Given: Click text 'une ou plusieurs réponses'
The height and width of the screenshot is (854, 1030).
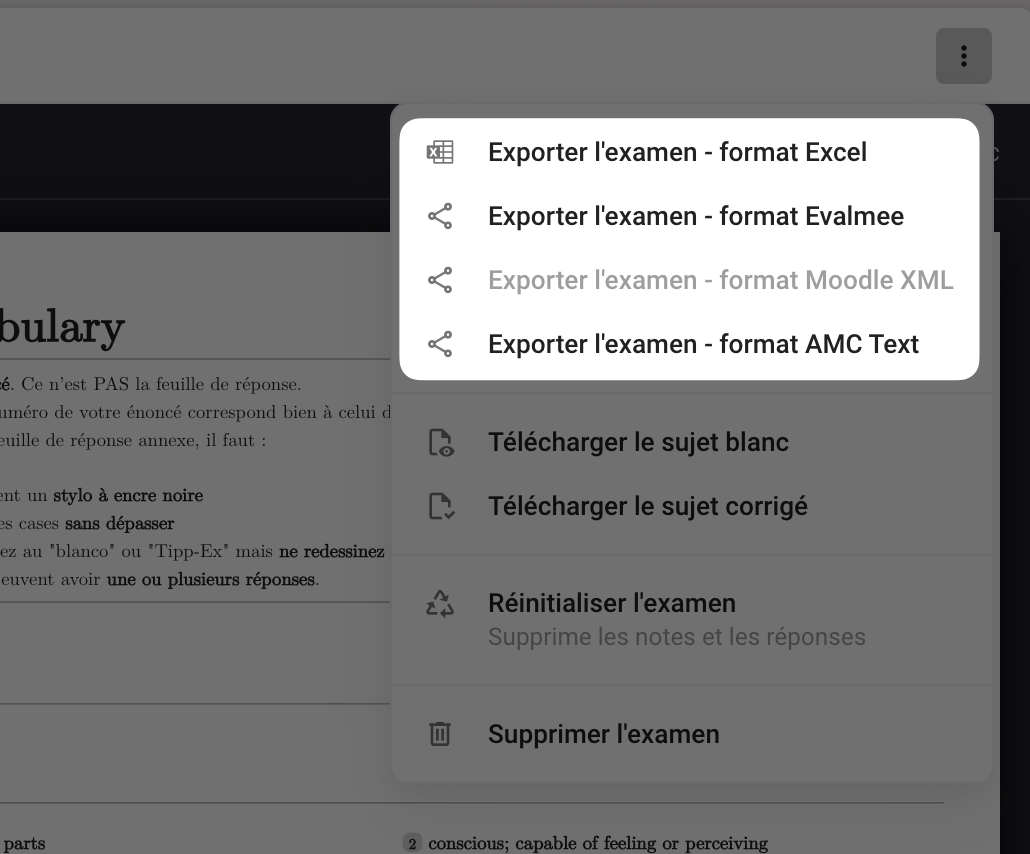Looking at the screenshot, I should (x=211, y=579).
